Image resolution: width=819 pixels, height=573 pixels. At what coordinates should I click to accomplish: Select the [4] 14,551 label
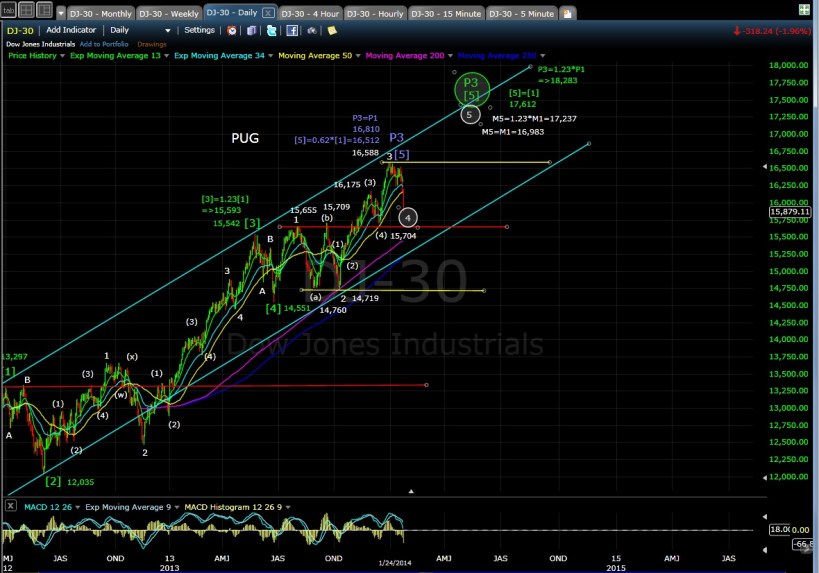[x=288, y=308]
